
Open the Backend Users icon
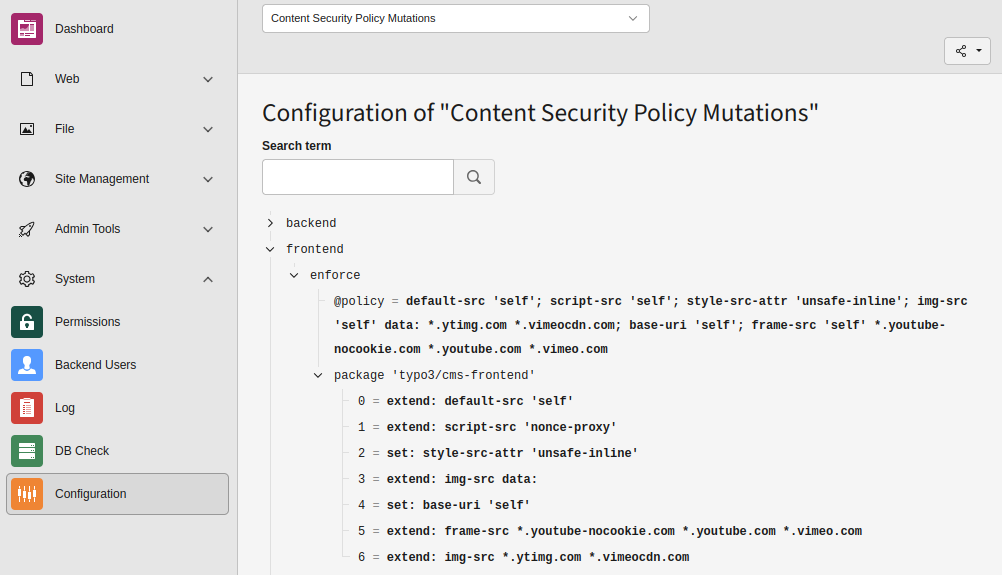[x=27, y=365]
